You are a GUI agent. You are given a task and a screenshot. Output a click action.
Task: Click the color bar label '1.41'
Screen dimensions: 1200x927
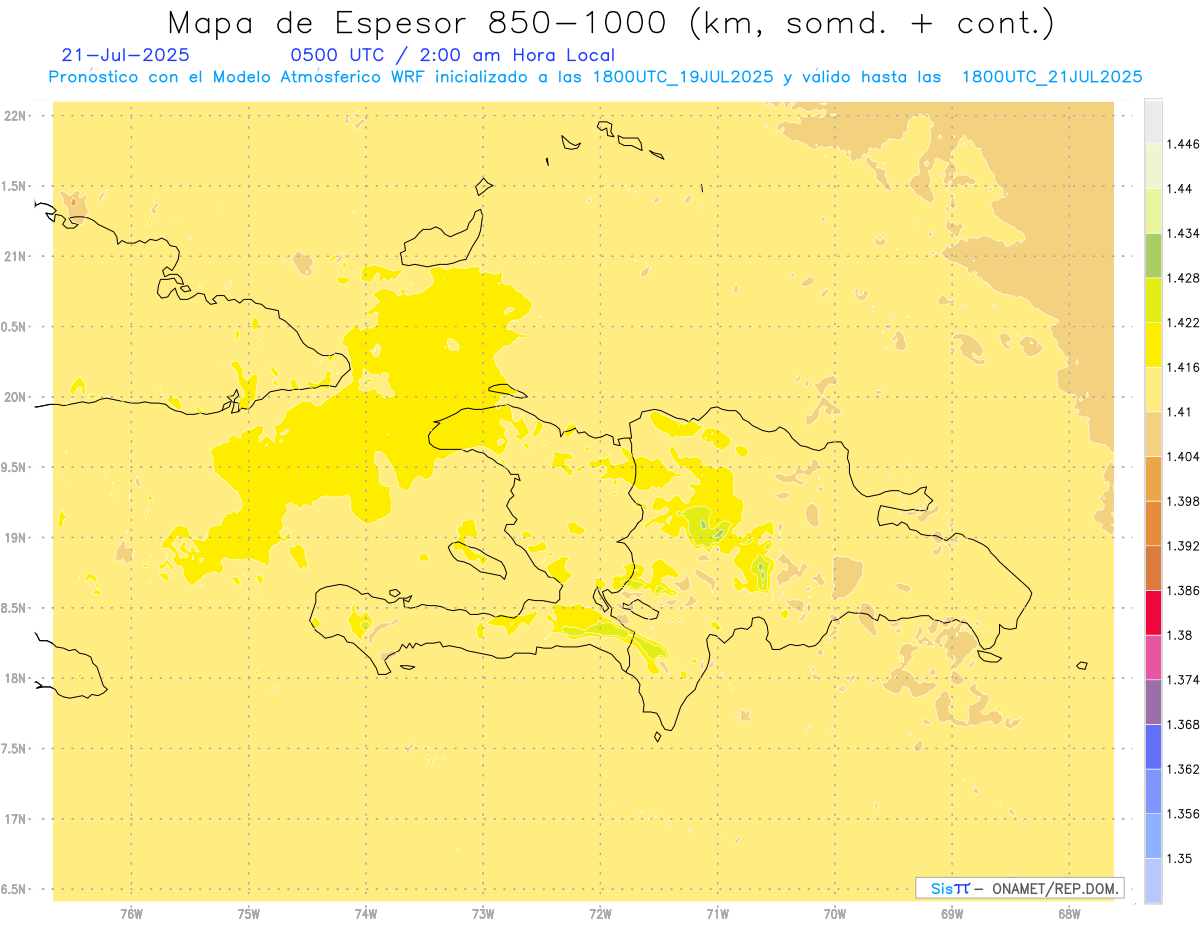tap(1178, 412)
